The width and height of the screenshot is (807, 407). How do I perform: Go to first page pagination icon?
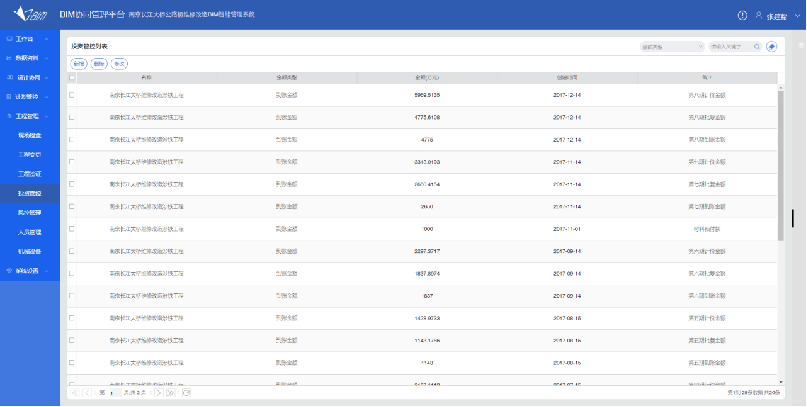(x=75, y=393)
